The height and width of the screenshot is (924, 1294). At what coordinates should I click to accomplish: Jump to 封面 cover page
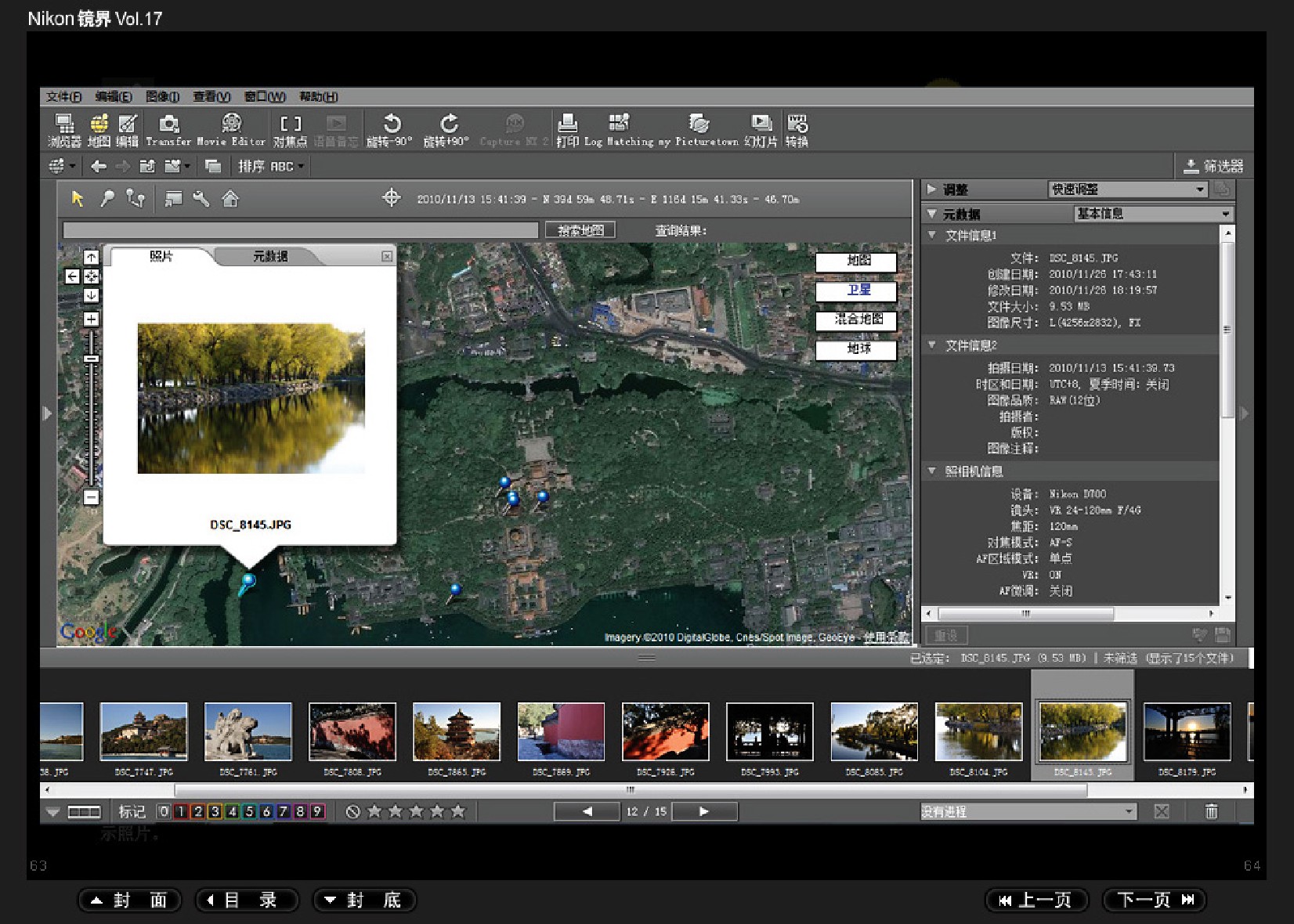click(129, 900)
